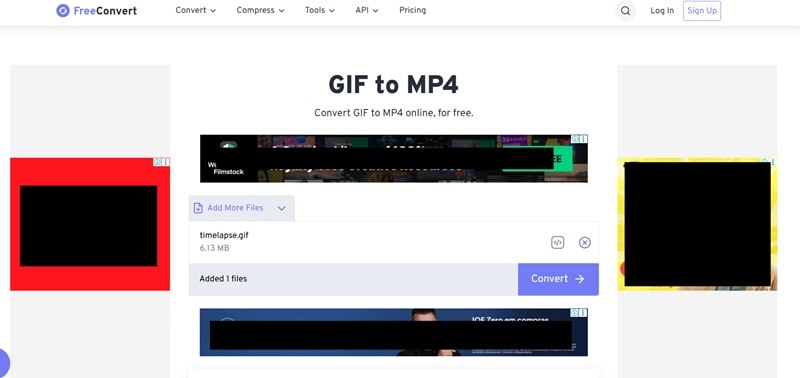Click the purple circle widget at bottom-left edge

(4, 362)
